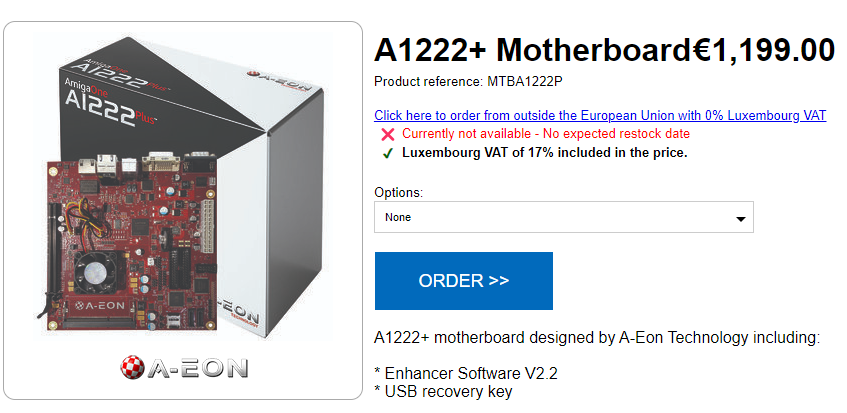The height and width of the screenshot is (413, 847).
Task: Follow the order outside European Union link
Action: click(600, 116)
